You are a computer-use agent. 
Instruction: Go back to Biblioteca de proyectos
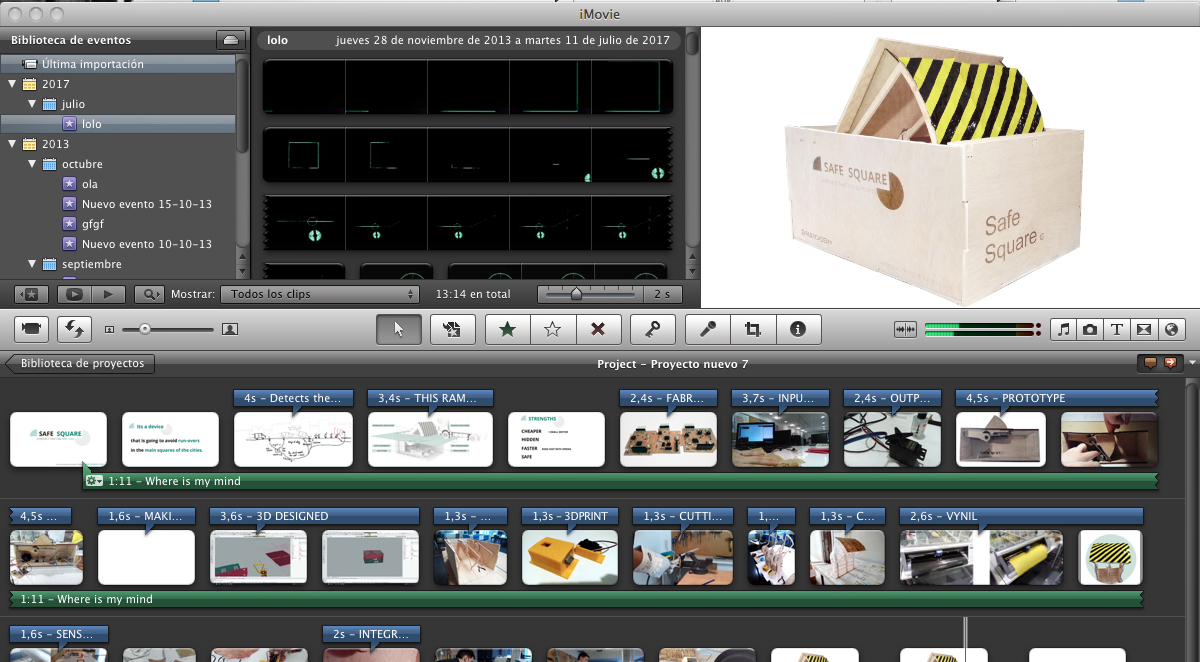tap(80, 363)
